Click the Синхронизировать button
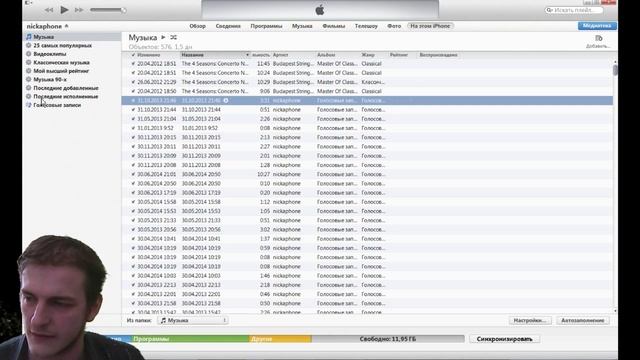 [504, 339]
